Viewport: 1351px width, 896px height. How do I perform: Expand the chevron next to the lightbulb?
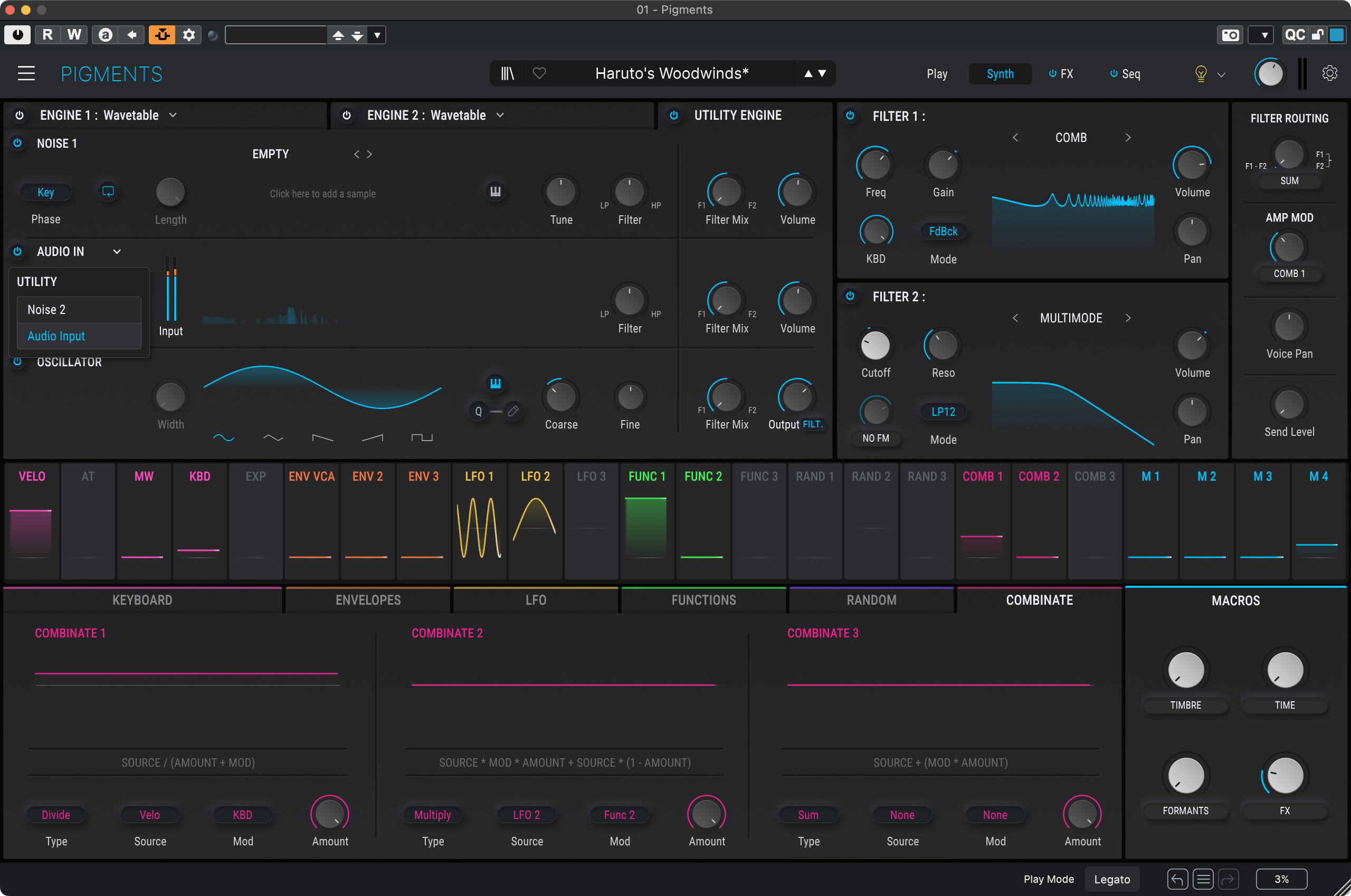[x=1221, y=74]
